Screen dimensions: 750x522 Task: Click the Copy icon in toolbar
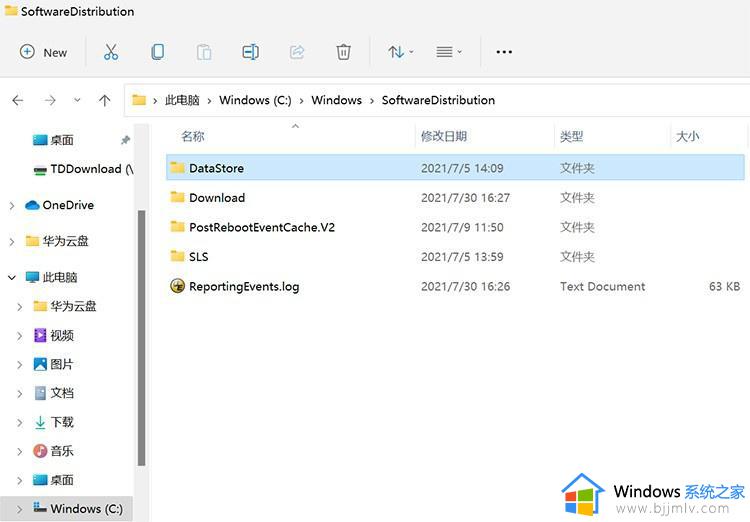pyautogui.click(x=157, y=52)
